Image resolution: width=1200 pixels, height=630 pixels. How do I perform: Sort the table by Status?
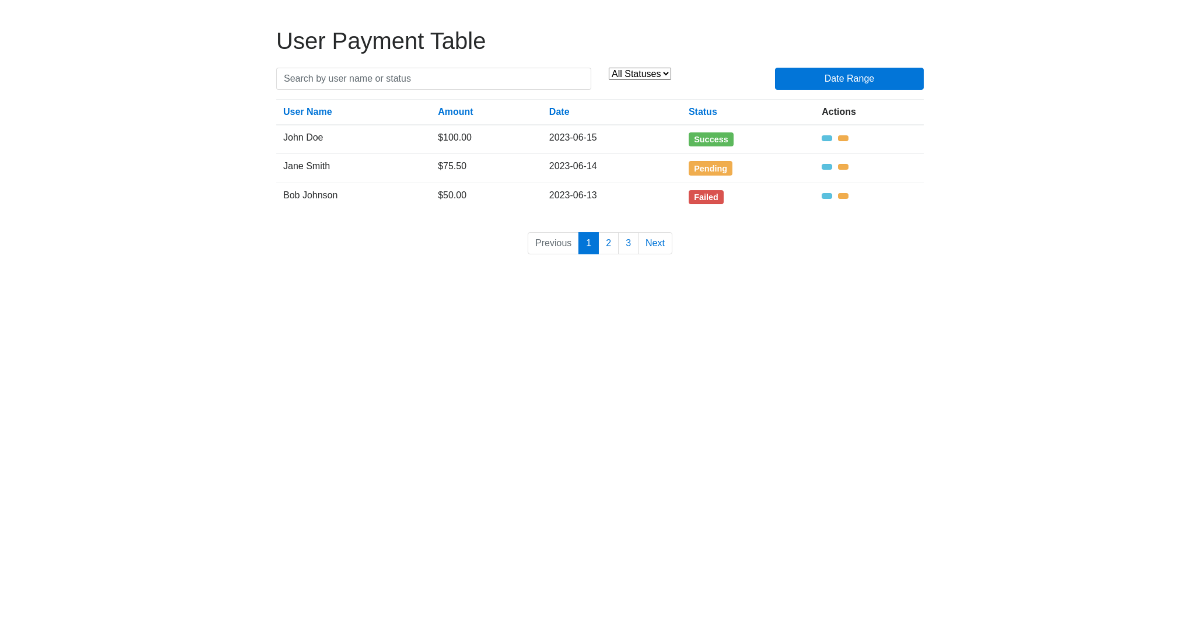[x=703, y=111]
